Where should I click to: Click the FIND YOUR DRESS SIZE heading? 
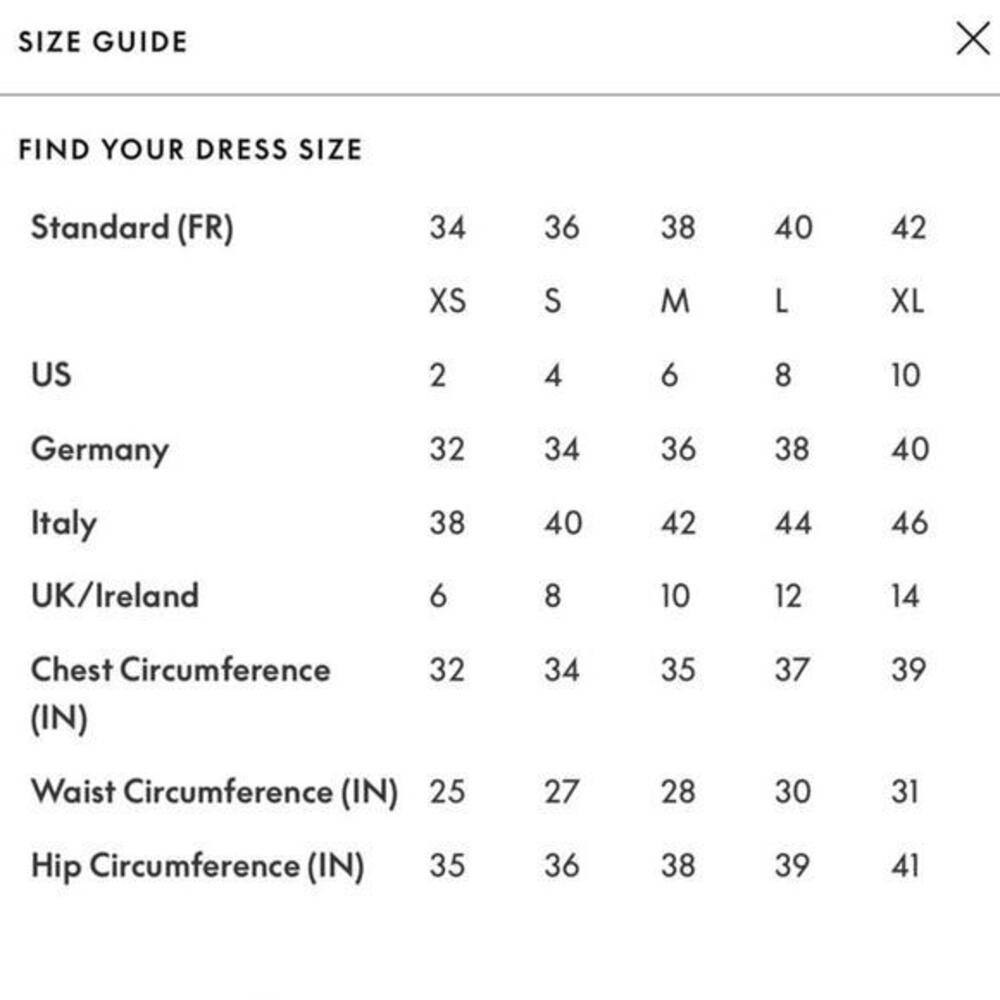pos(190,150)
